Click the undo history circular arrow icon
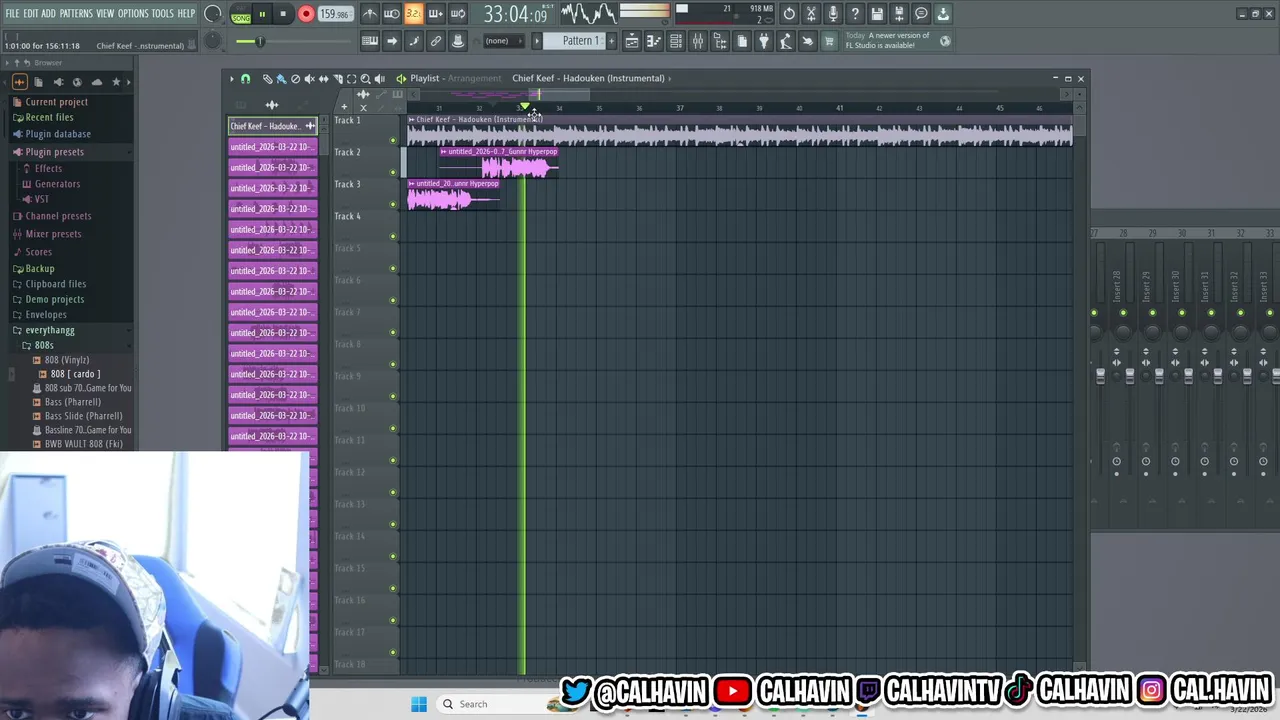Viewport: 1280px width, 720px height. (x=789, y=14)
